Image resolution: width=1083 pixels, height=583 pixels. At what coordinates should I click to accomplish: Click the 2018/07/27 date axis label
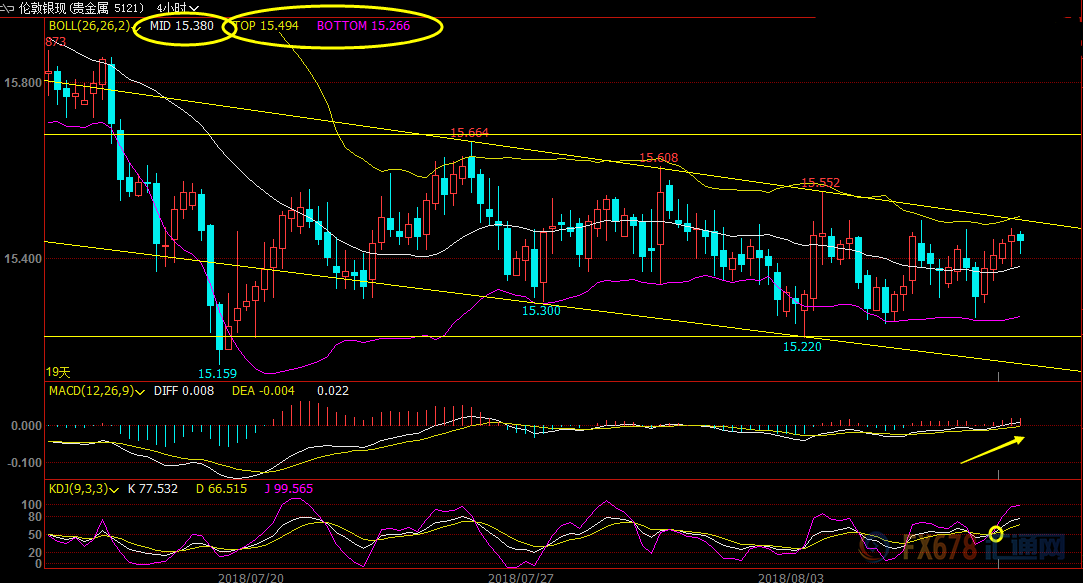pyautogui.click(x=521, y=577)
